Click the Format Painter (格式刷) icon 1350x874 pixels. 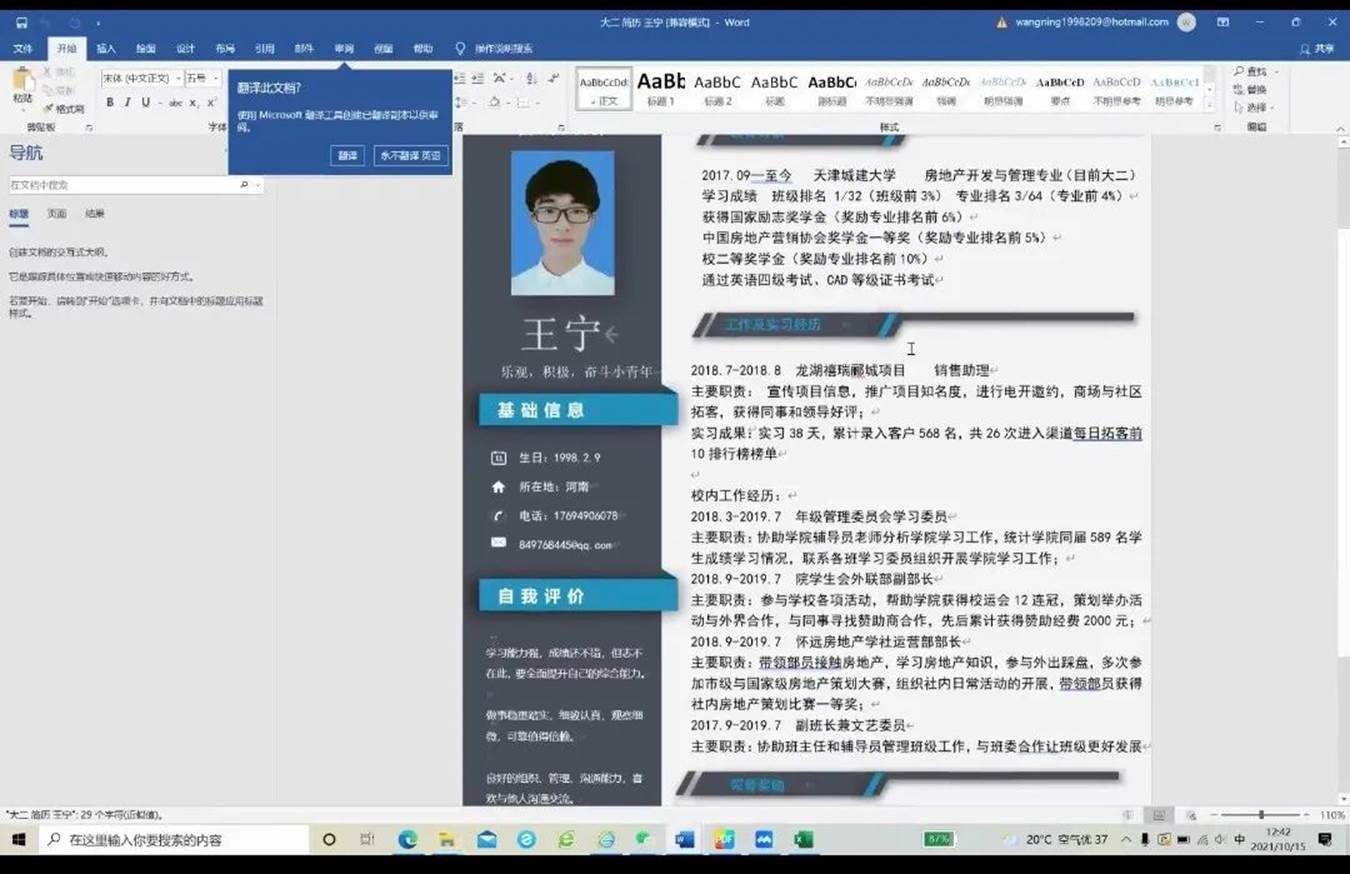(64, 108)
